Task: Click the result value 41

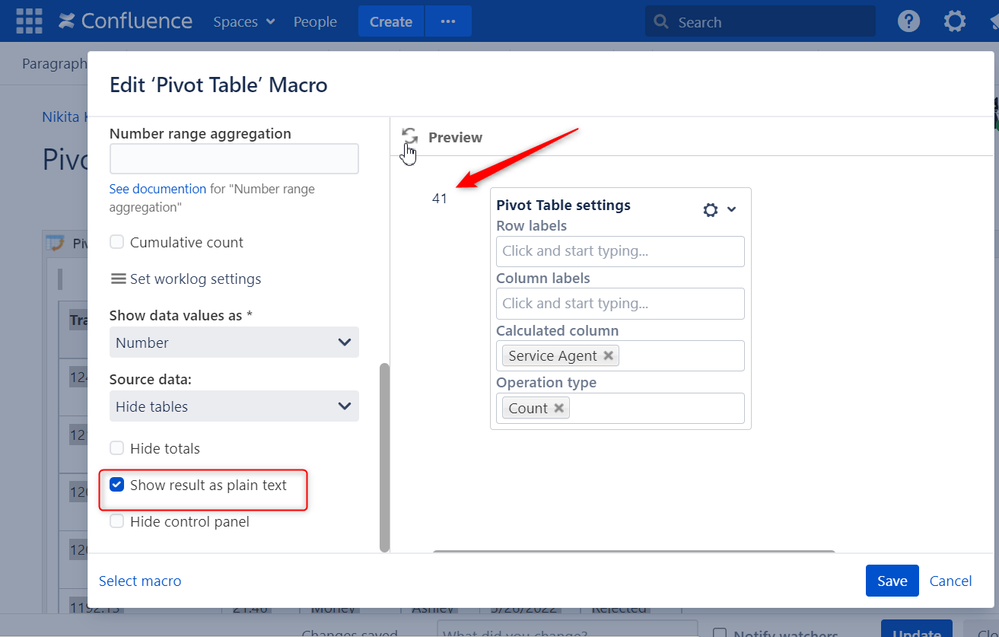Action: (439, 198)
